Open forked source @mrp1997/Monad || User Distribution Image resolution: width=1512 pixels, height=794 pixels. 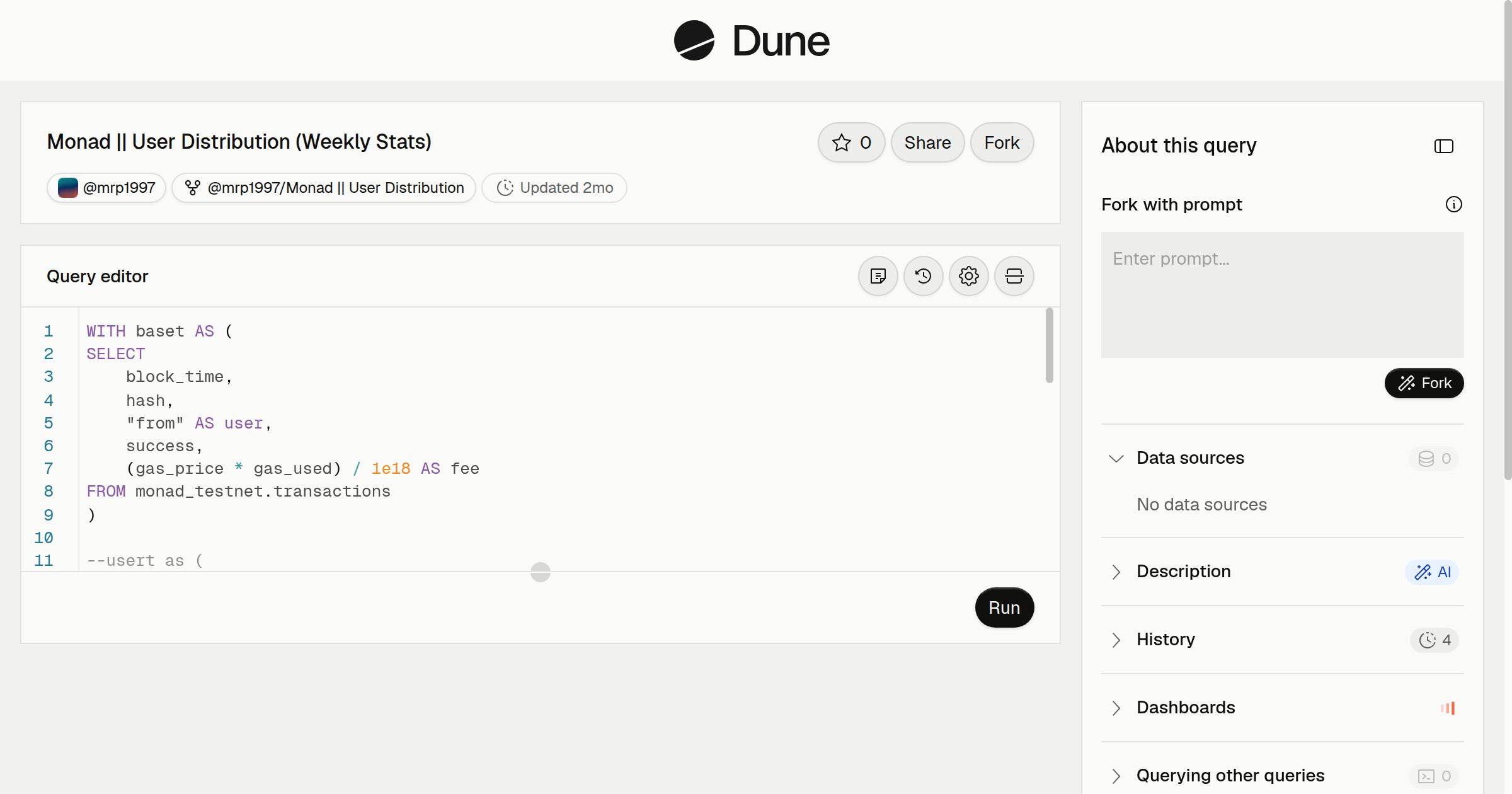point(324,188)
